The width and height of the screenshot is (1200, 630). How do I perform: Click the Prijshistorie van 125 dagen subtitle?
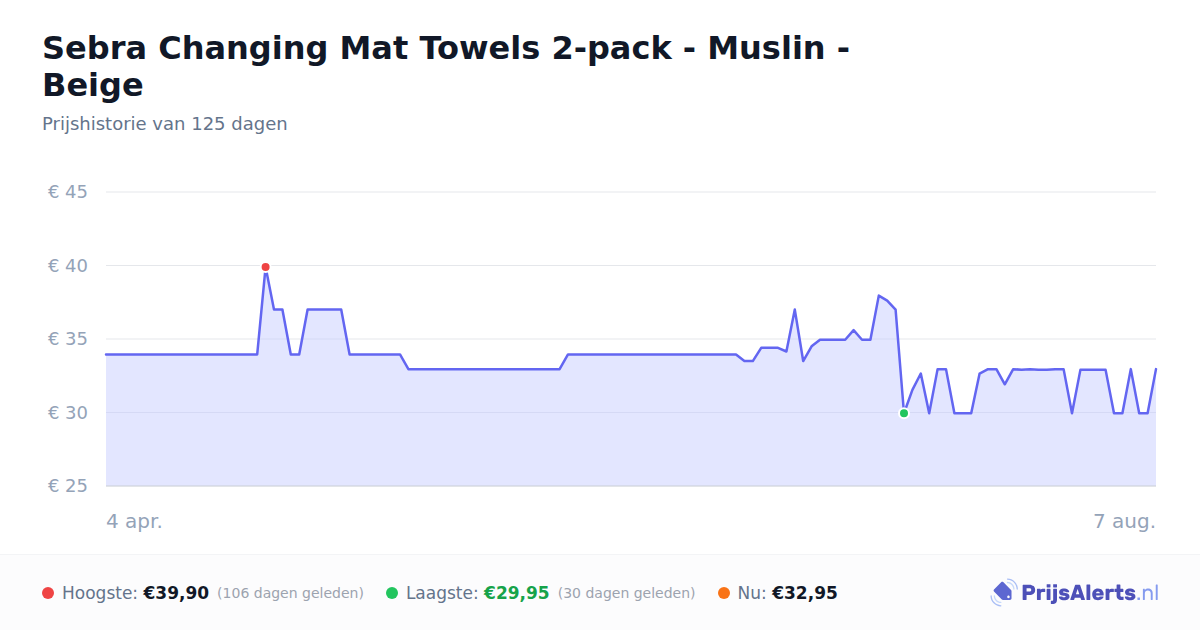165,124
